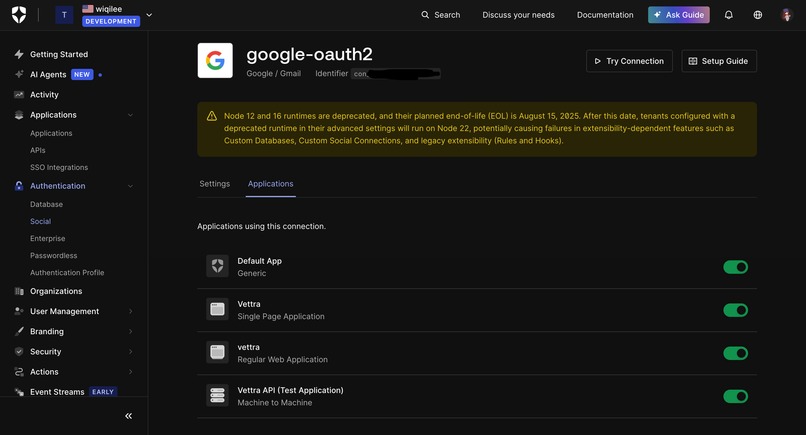Open the Setup Guide
806x435 pixels.
point(719,61)
